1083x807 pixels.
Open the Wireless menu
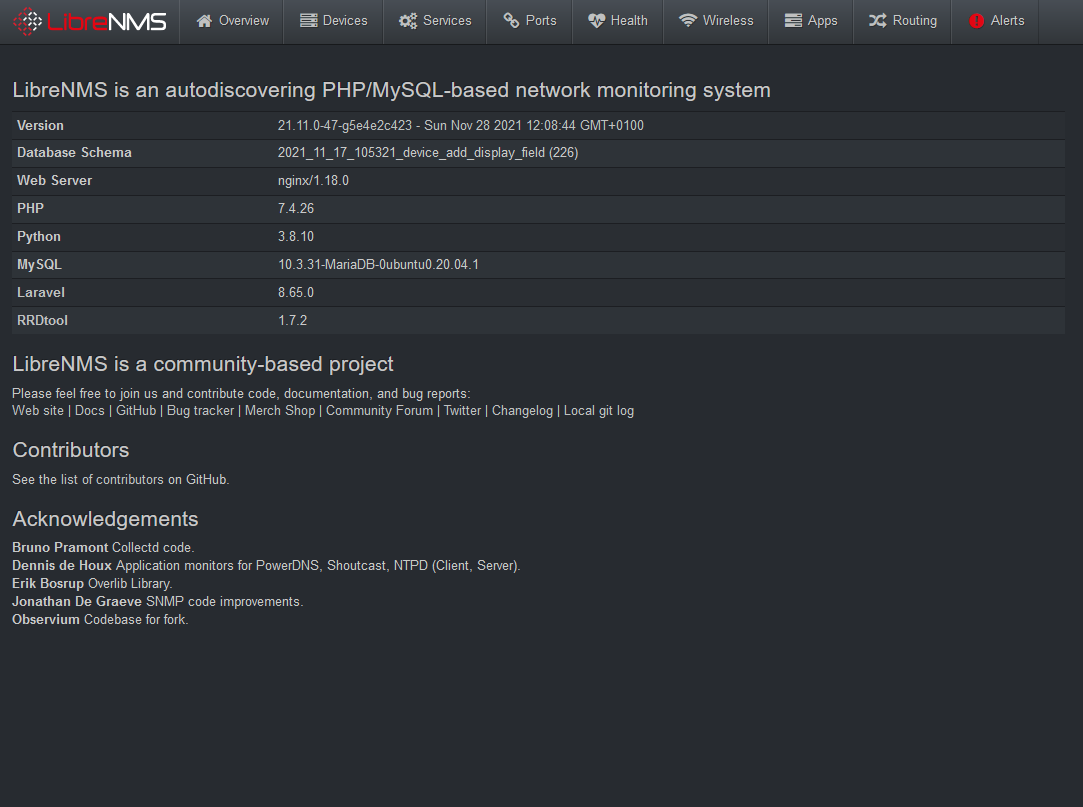tap(716, 21)
